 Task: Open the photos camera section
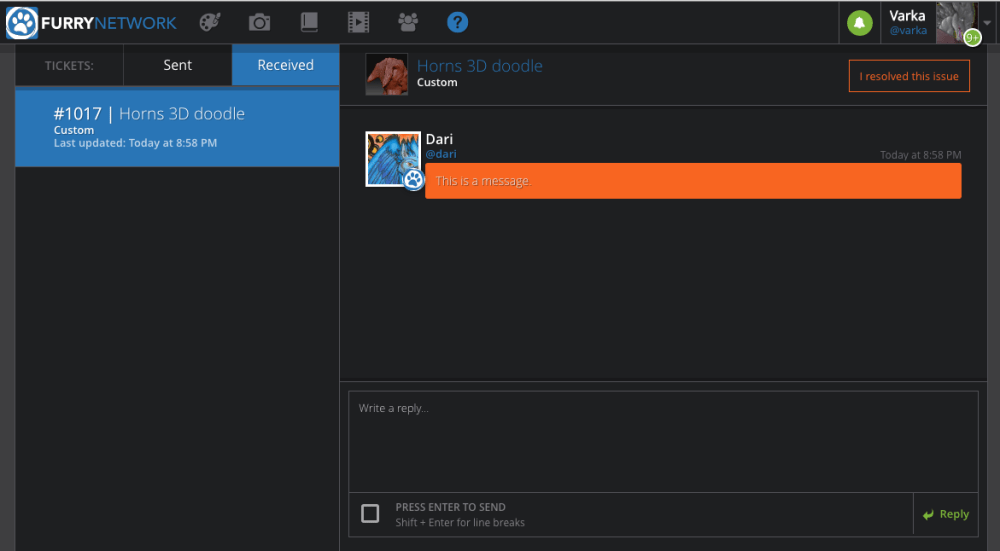pyautogui.click(x=260, y=23)
